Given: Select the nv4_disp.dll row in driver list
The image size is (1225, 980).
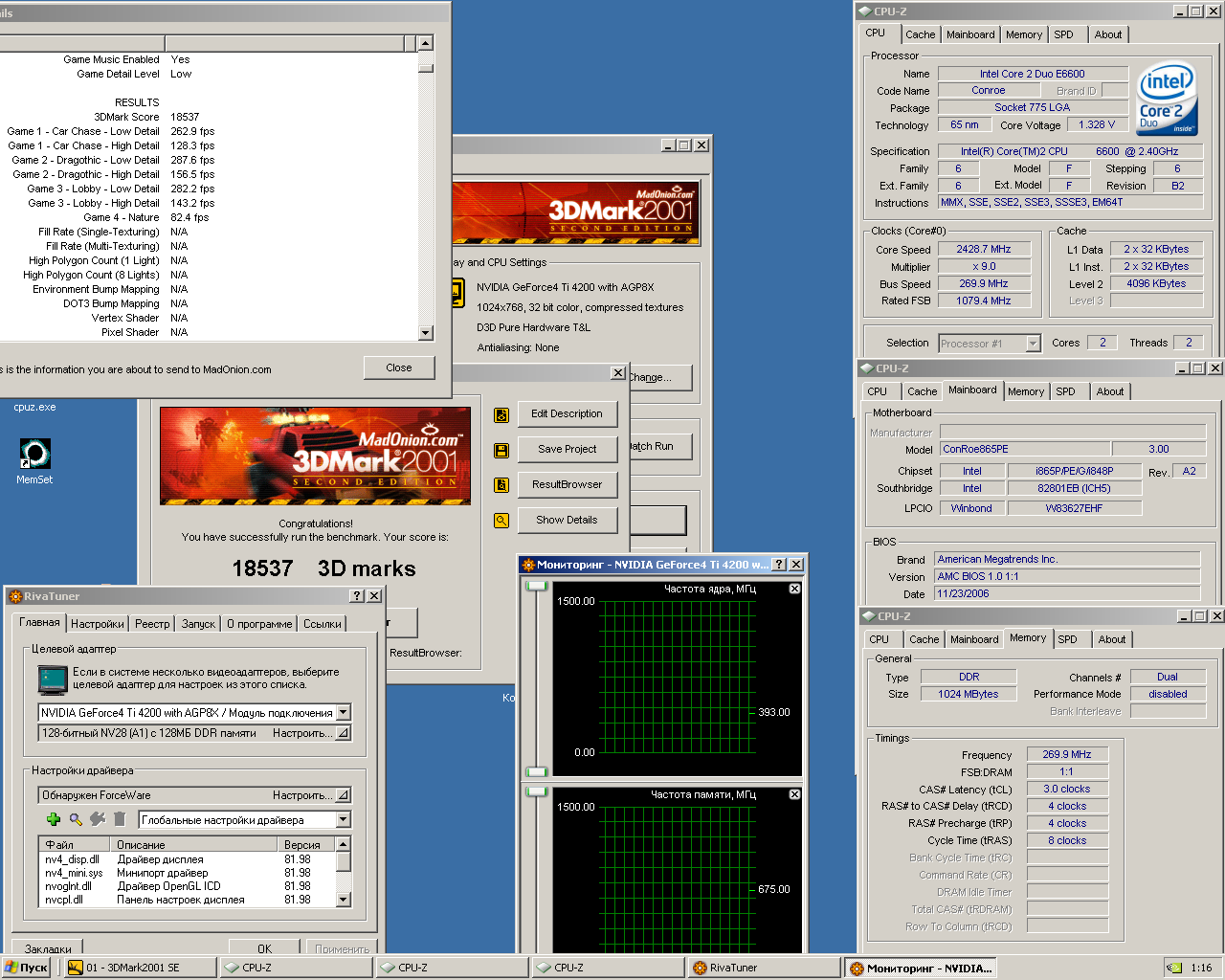Looking at the screenshot, I should pos(188,859).
